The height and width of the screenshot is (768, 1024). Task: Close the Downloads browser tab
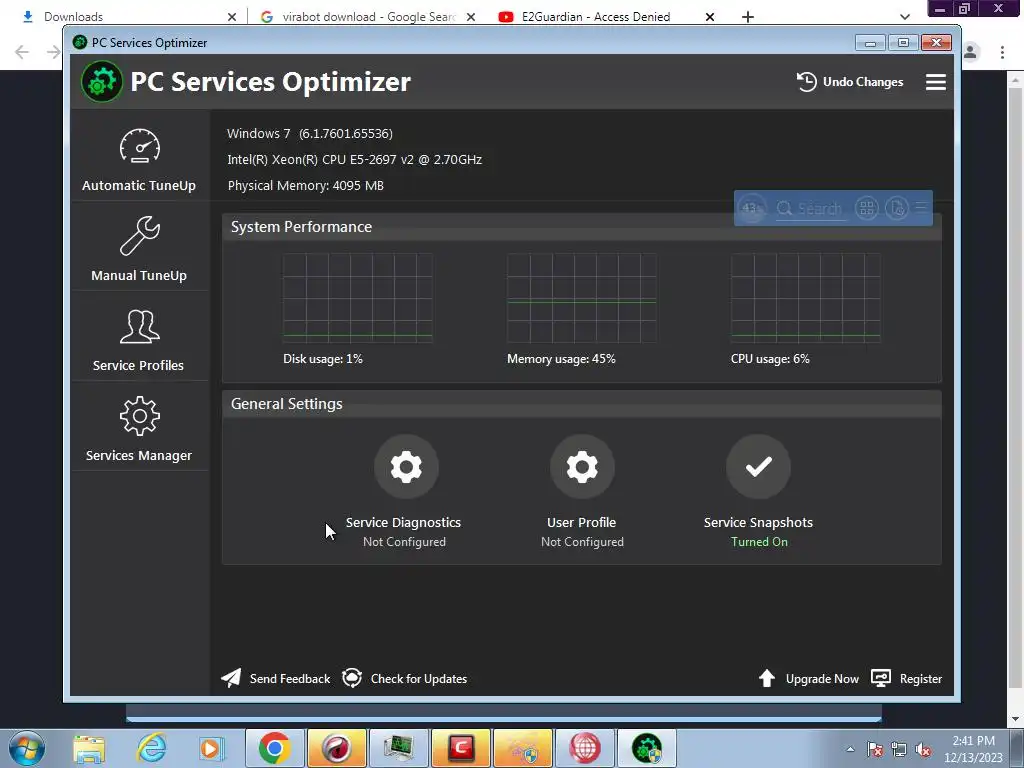click(x=232, y=17)
